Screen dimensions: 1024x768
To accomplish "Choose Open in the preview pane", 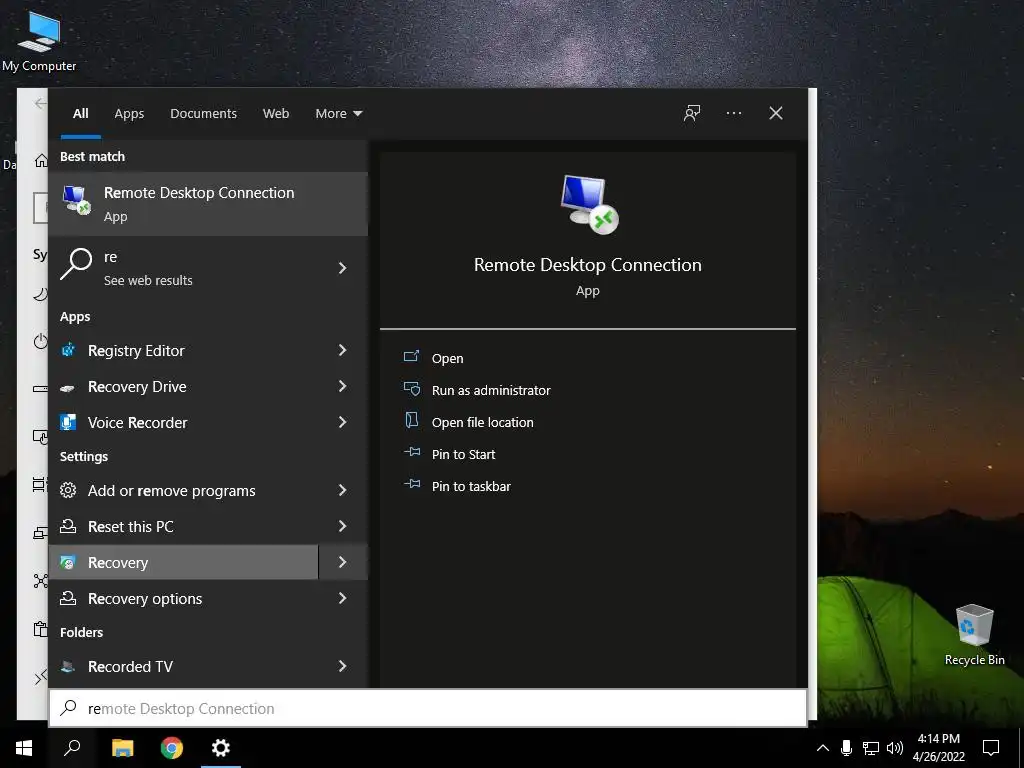I will (x=447, y=358).
